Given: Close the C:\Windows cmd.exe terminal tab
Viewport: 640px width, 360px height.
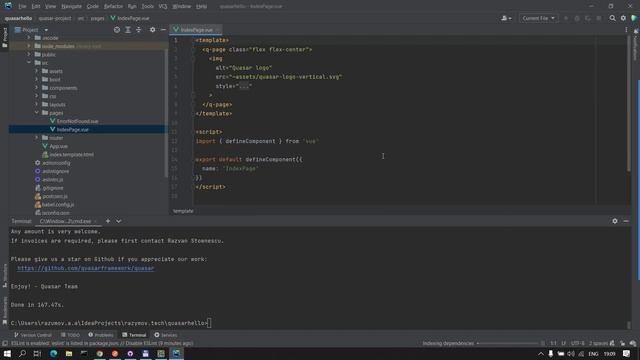Looking at the screenshot, I should pos(96,221).
